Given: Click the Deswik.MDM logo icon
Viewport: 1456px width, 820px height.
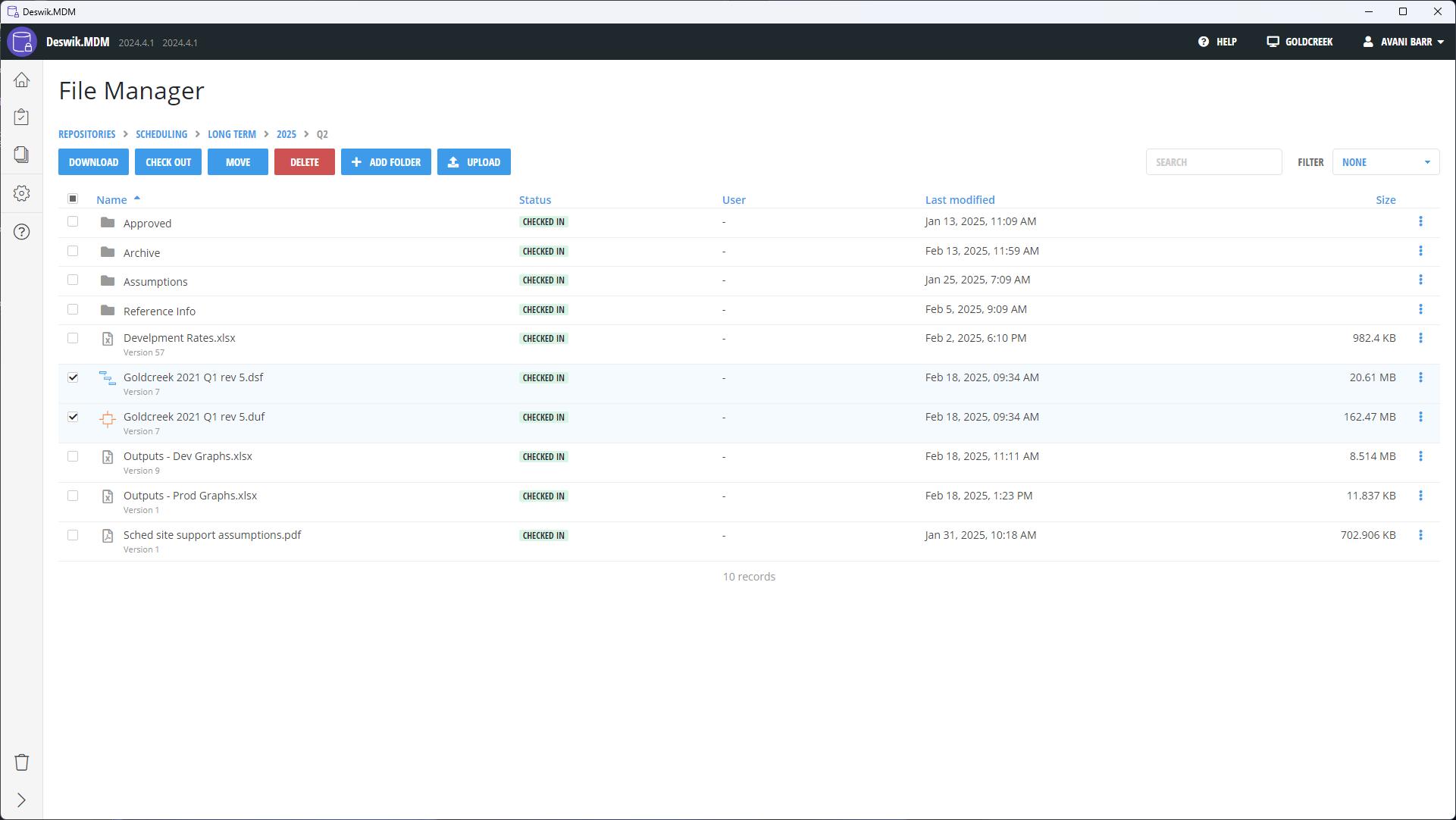Looking at the screenshot, I should 22,42.
